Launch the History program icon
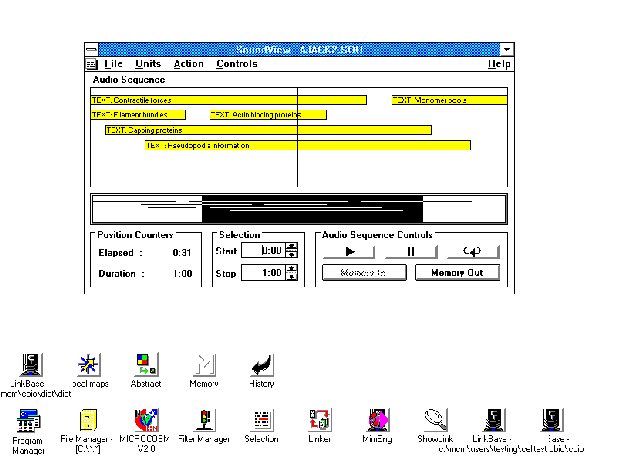The width and height of the screenshot is (618, 463). pos(261,363)
